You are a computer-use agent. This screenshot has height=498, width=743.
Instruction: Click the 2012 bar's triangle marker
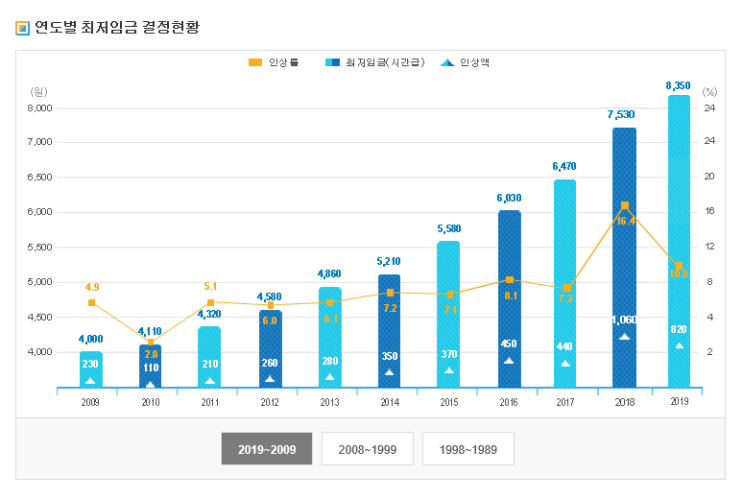click(x=270, y=379)
